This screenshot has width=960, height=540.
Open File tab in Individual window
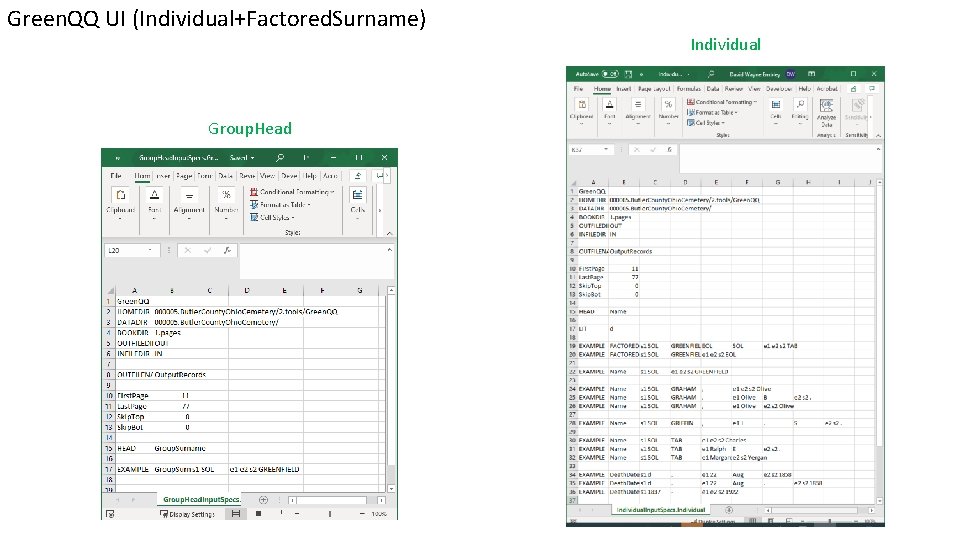pyautogui.click(x=578, y=89)
